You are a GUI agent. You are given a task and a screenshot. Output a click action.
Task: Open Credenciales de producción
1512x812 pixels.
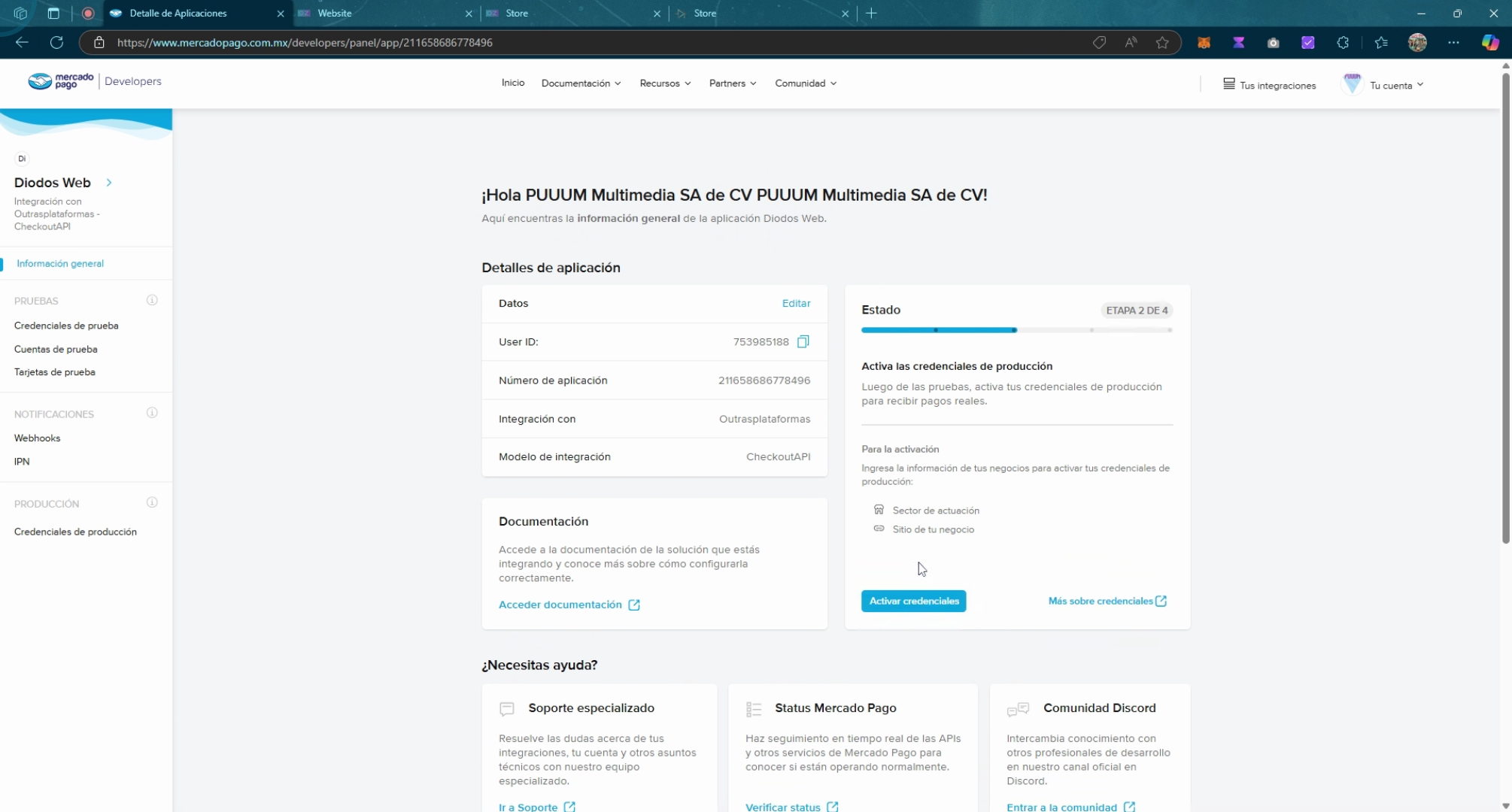(75, 532)
